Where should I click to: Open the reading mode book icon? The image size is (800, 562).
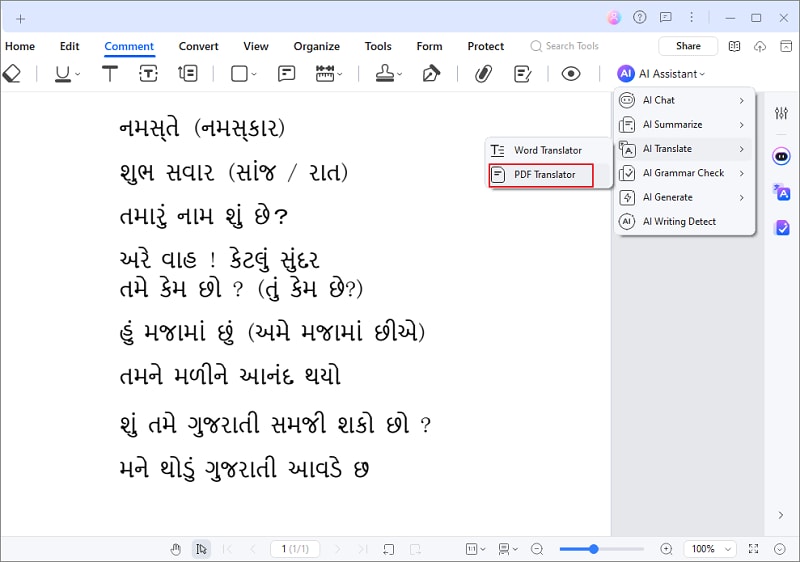[x=734, y=46]
